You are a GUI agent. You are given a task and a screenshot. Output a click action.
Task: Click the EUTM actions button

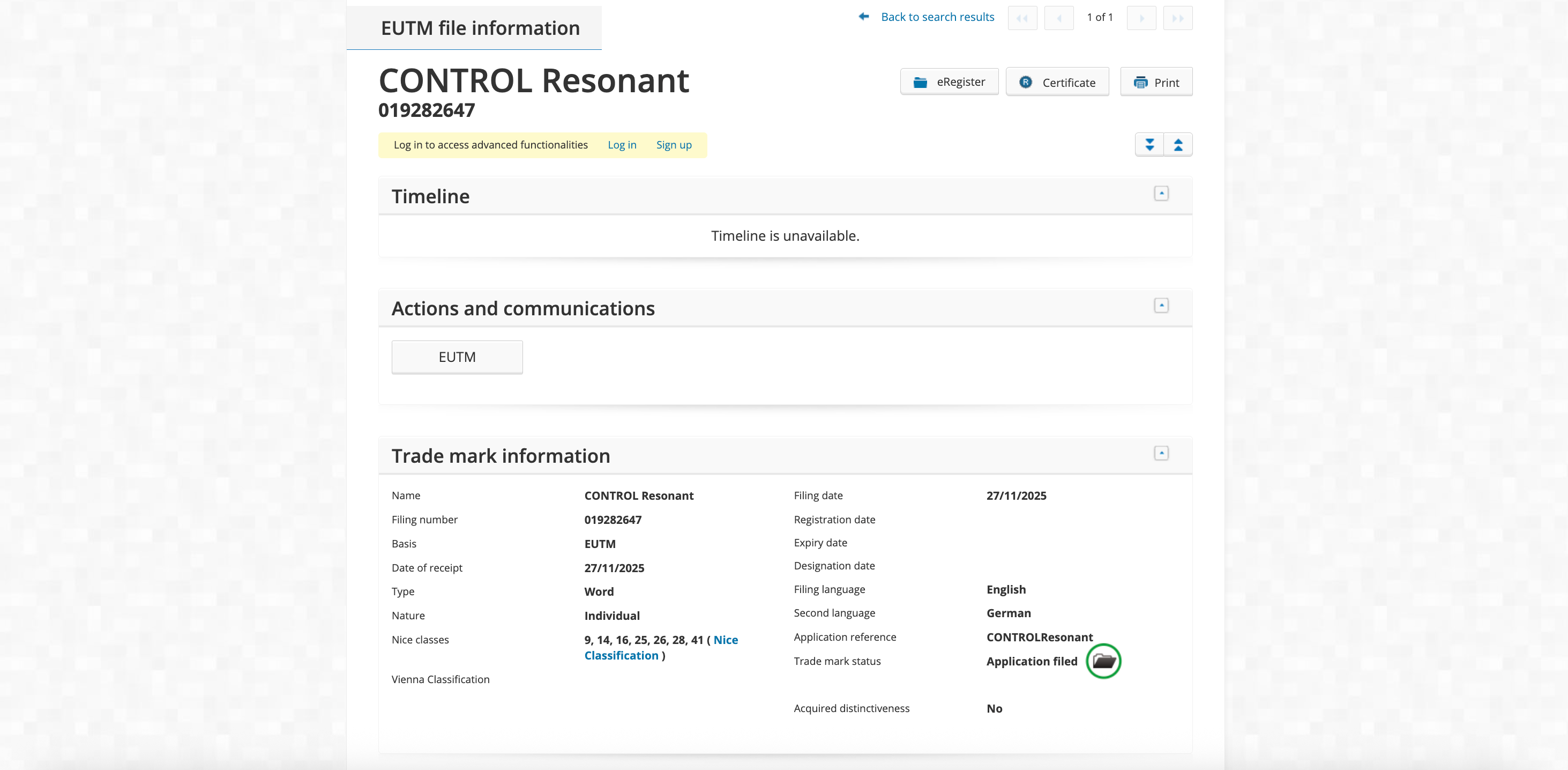click(x=457, y=357)
